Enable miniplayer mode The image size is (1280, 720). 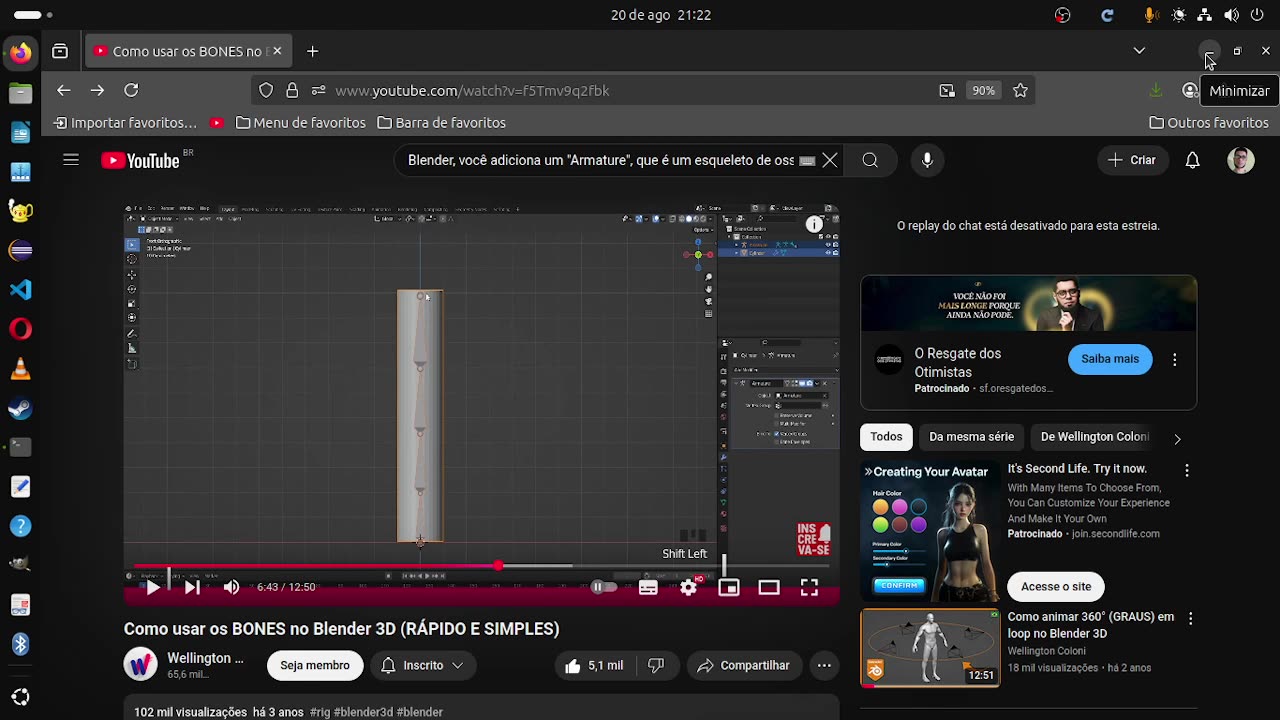click(729, 588)
